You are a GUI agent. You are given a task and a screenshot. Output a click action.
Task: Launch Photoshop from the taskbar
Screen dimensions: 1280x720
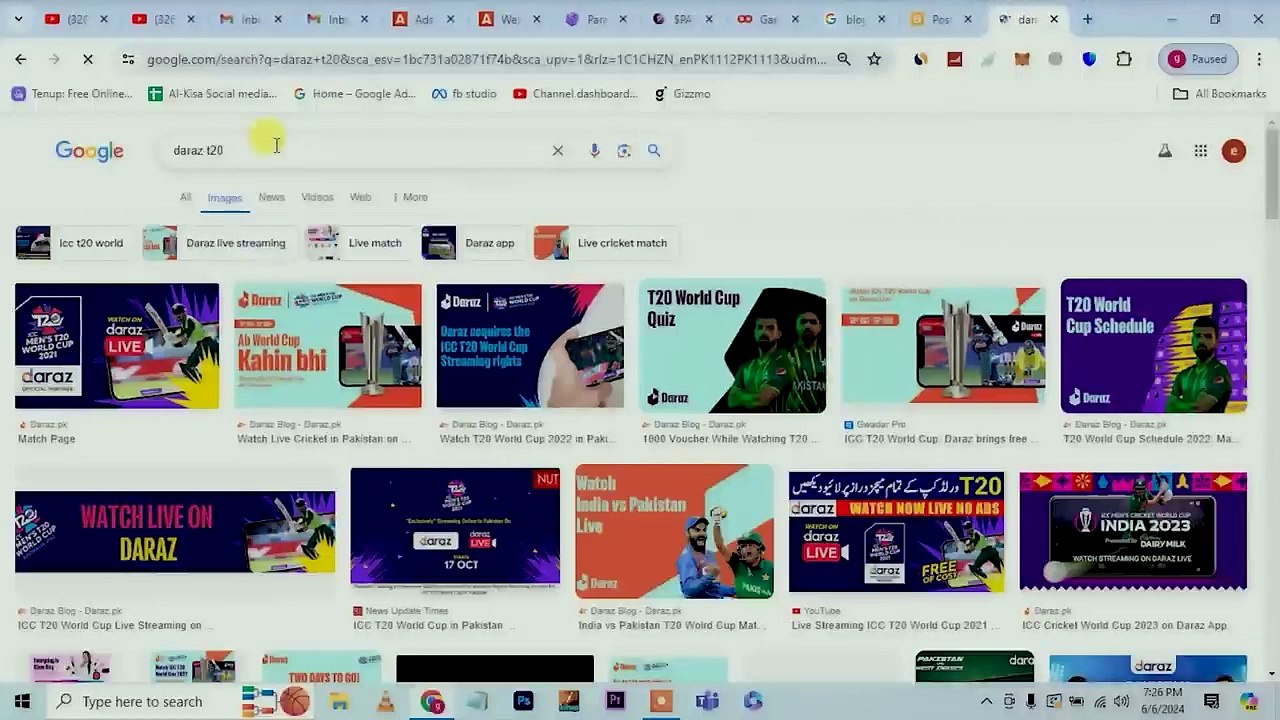[x=523, y=701]
